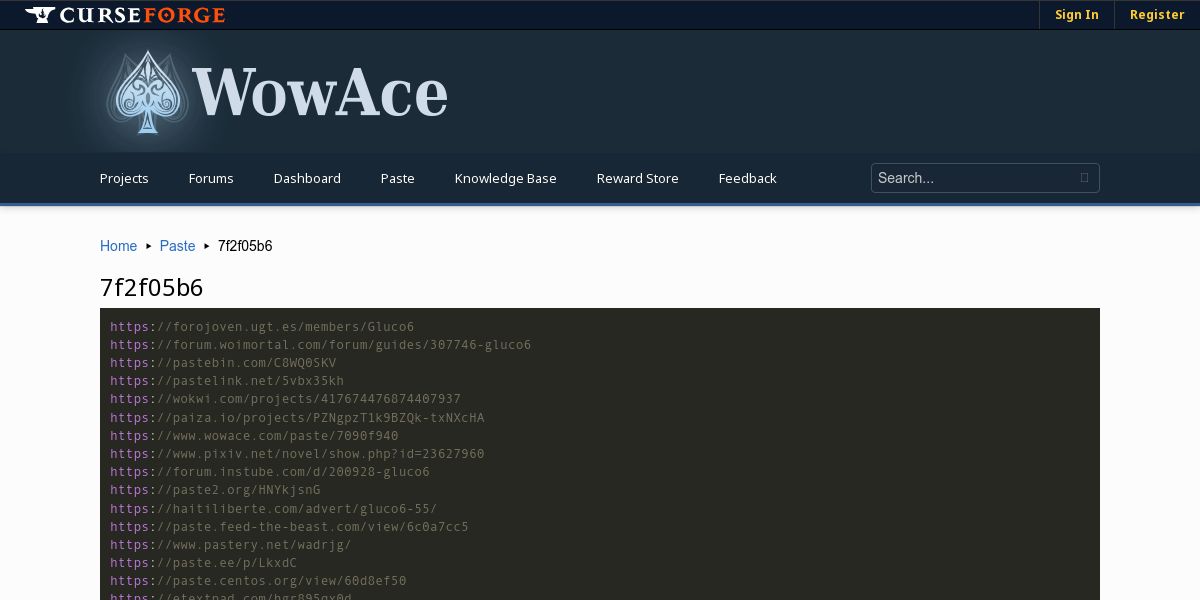
Task: Click the paste.ee/p/LkxdC line
Action: (x=203, y=563)
